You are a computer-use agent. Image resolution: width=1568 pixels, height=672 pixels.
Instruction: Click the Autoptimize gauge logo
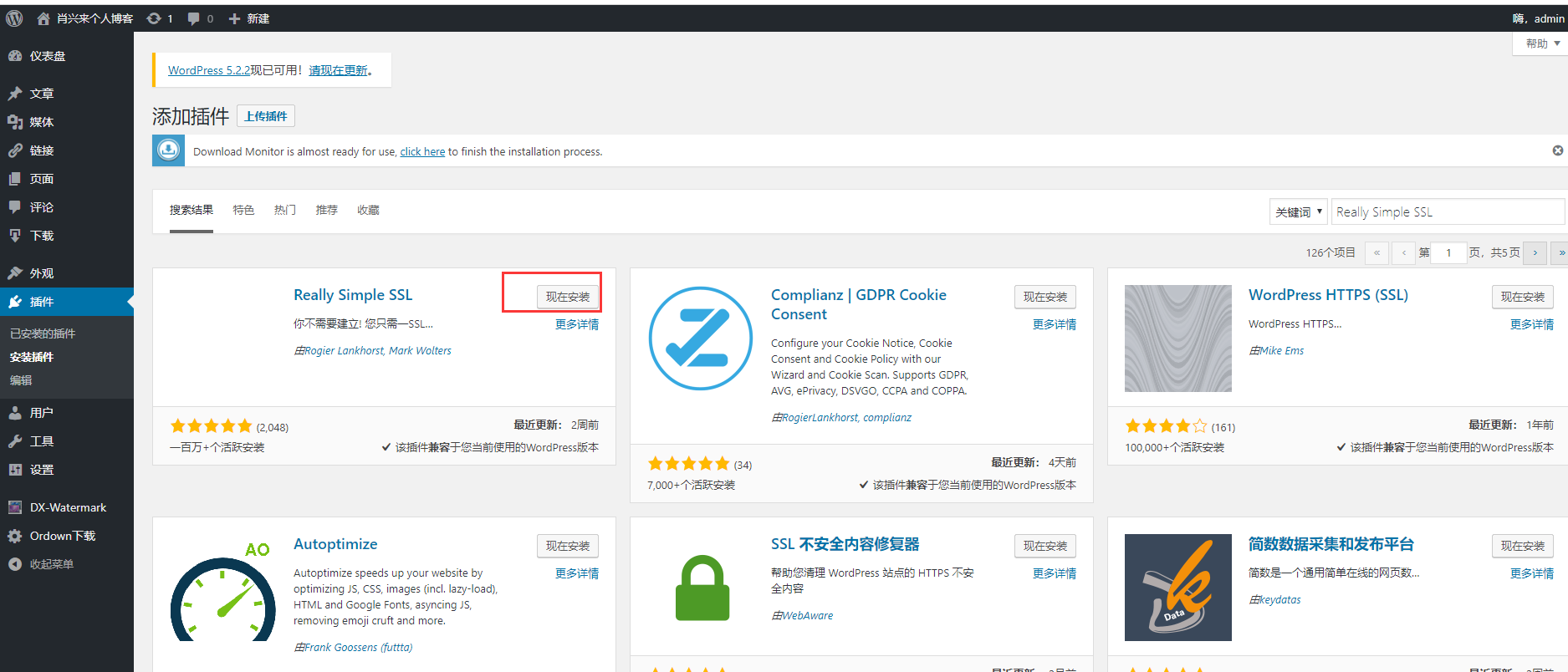223,590
